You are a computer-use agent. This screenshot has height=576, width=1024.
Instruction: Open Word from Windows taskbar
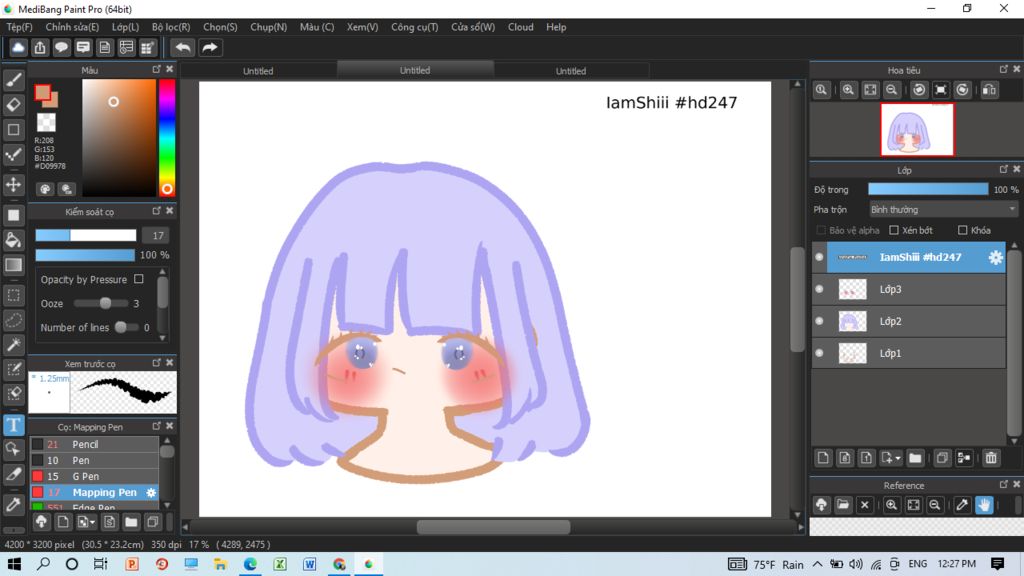coord(310,564)
